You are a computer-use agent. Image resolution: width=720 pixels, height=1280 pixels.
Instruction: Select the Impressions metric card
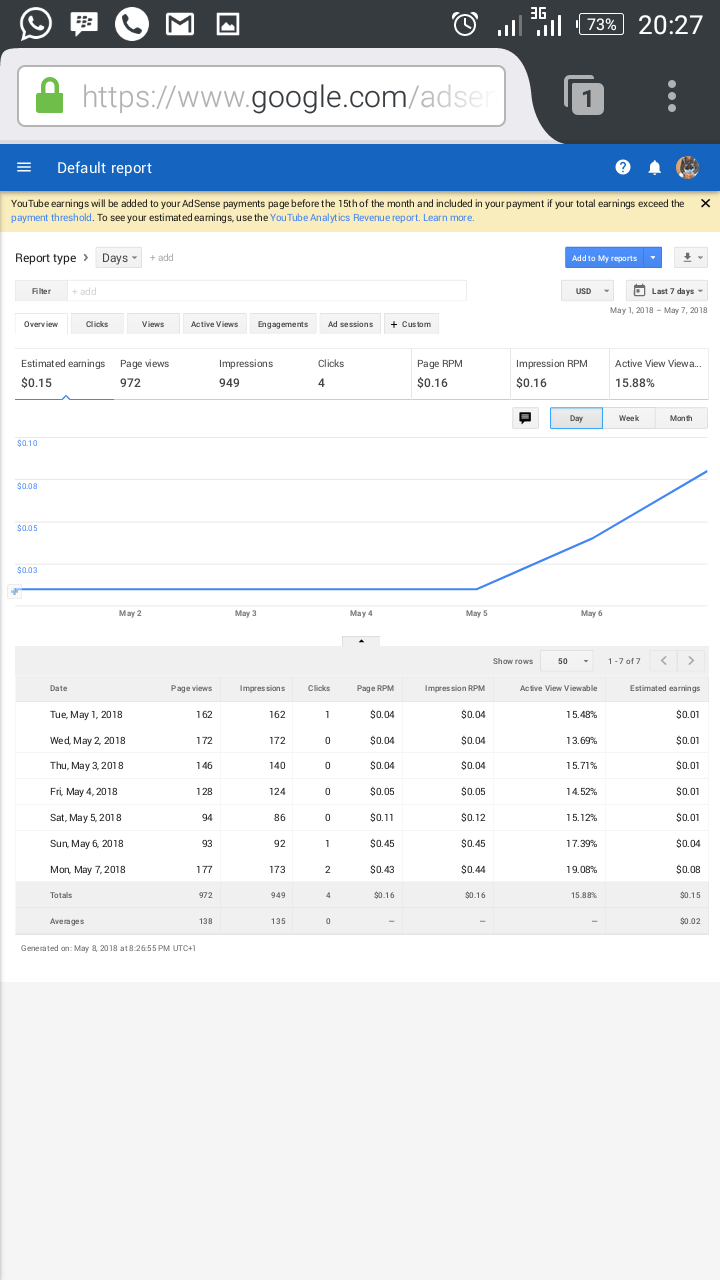(262, 373)
